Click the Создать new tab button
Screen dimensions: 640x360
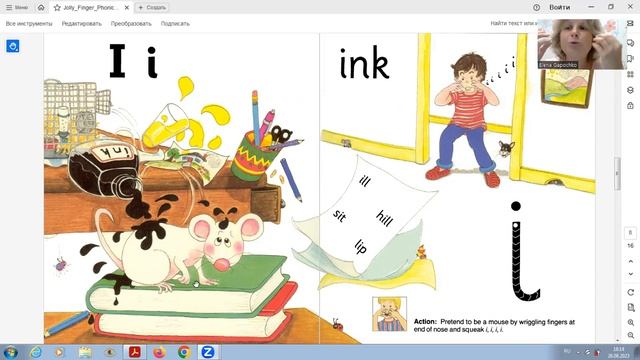point(152,7)
